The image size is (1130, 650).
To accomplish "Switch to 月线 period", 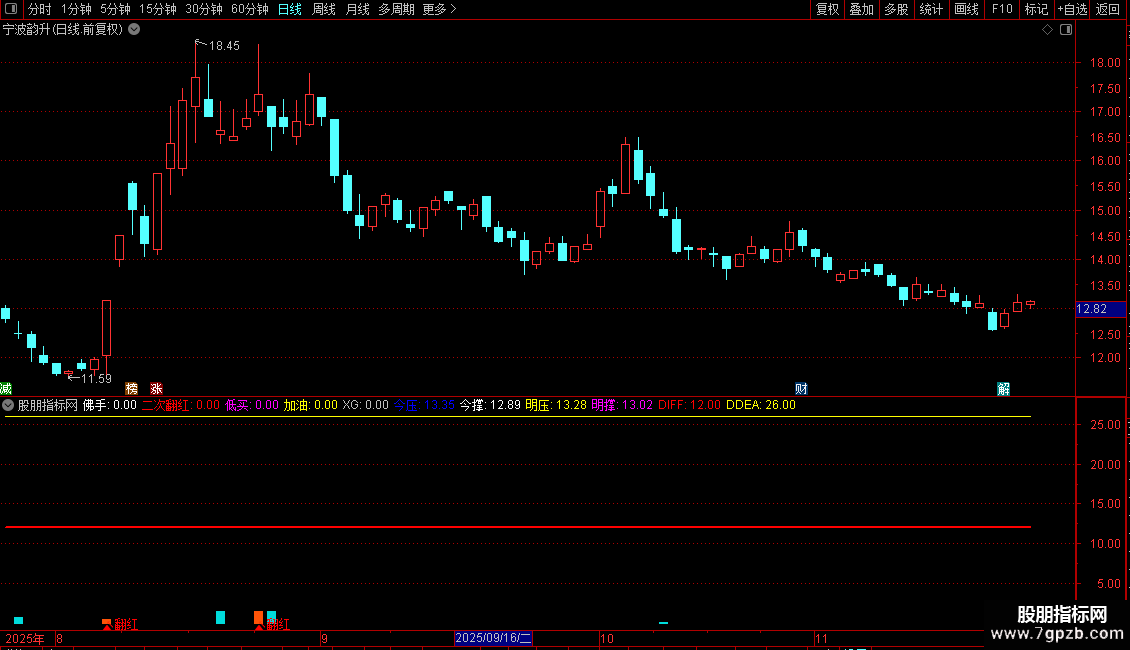I will tap(357, 9).
